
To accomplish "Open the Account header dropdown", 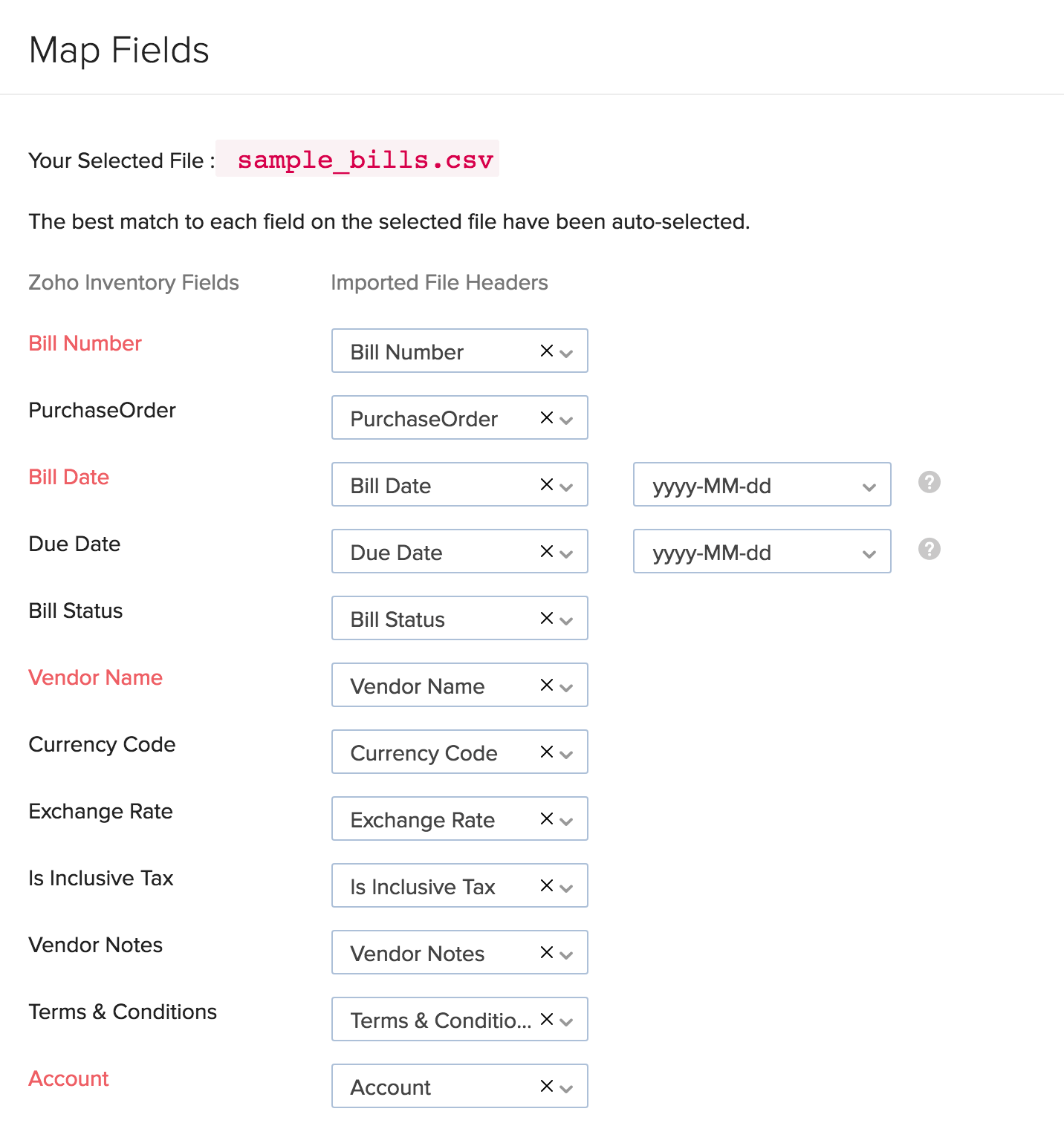I will pos(566,1087).
